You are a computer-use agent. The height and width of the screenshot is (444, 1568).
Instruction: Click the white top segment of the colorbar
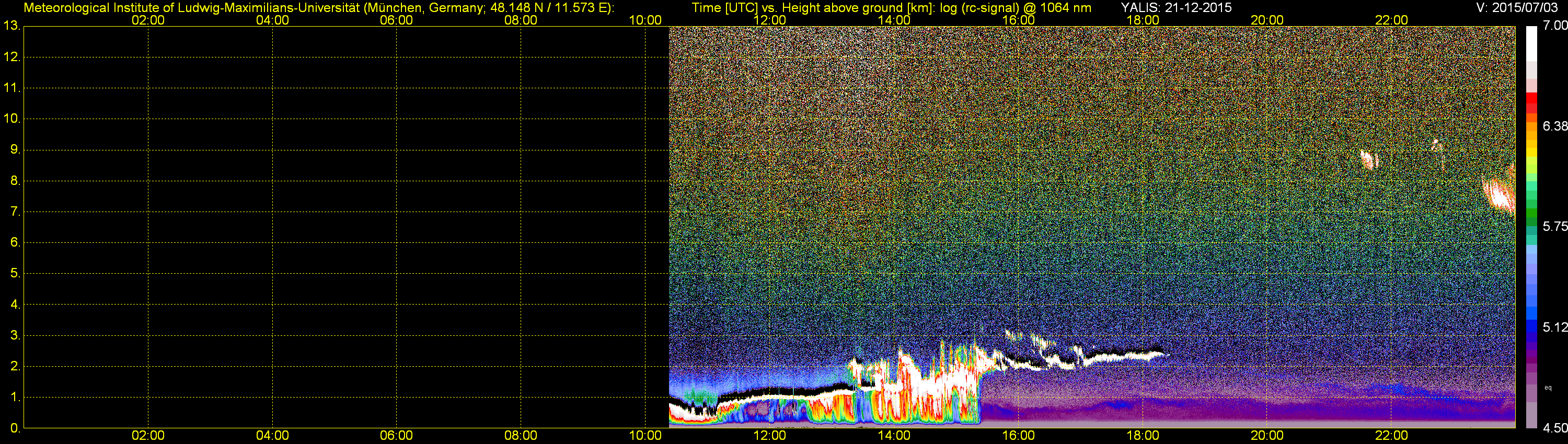click(x=1531, y=43)
